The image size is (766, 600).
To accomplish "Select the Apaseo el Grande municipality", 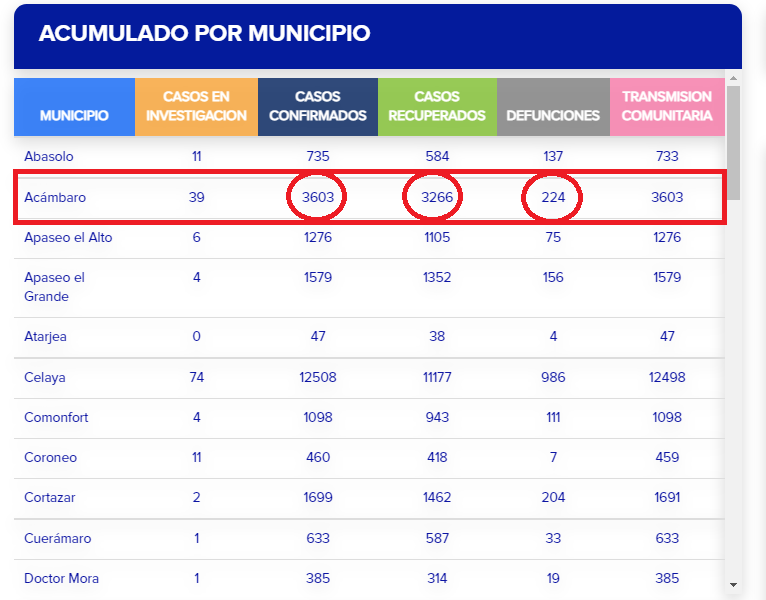I will pyautogui.click(x=54, y=287).
